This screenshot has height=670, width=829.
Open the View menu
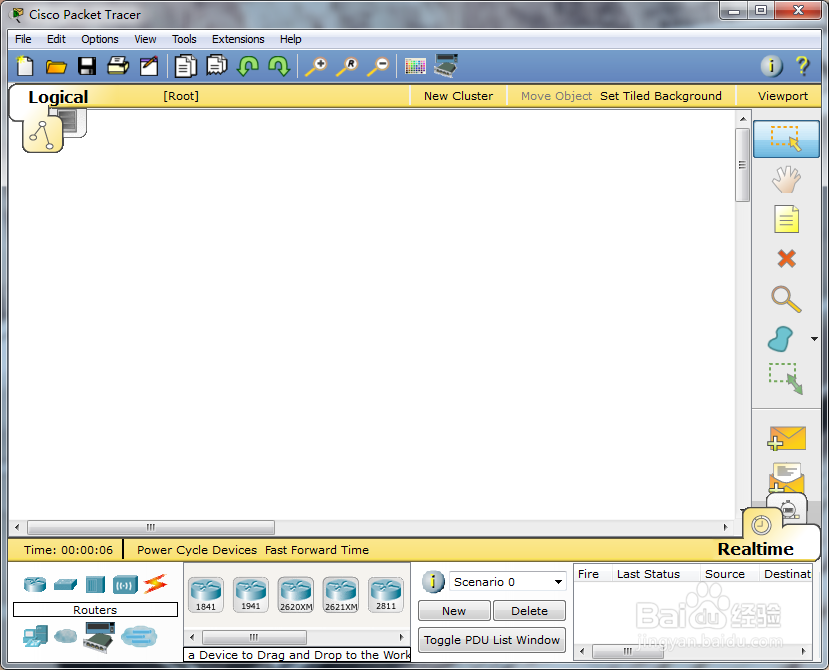(x=145, y=39)
